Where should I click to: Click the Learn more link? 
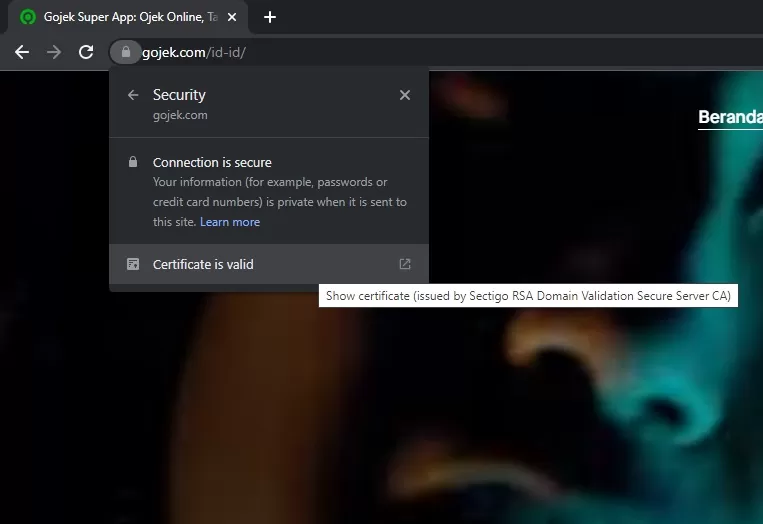point(230,222)
